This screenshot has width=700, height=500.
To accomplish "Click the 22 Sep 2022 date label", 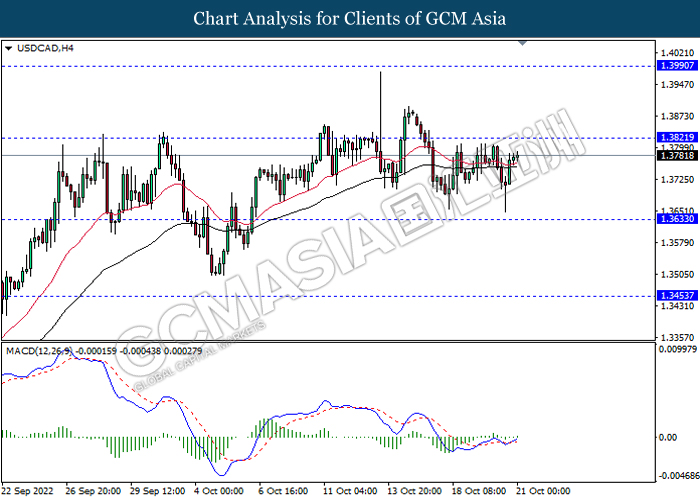I will 27,491.
